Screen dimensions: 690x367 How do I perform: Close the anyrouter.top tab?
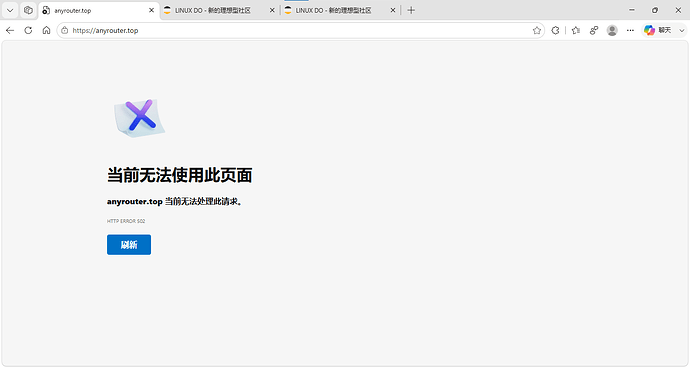[151, 10]
